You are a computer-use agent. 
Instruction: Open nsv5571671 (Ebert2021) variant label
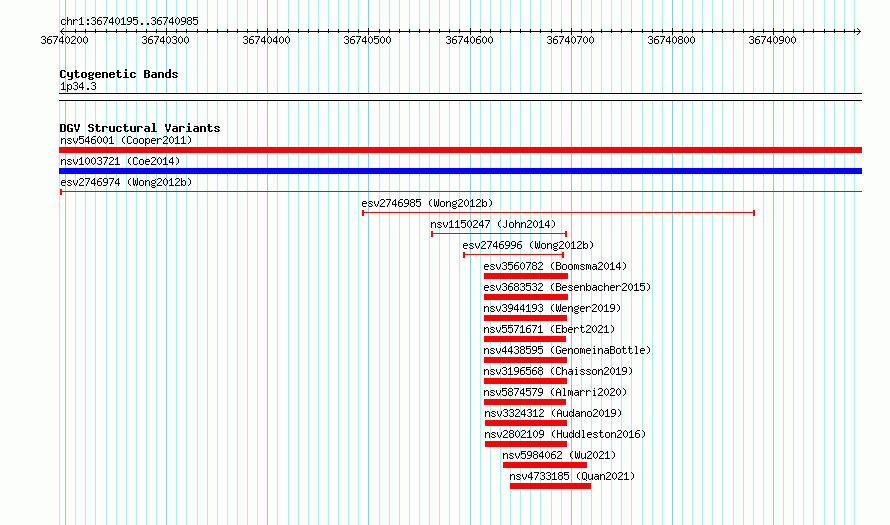coord(549,329)
